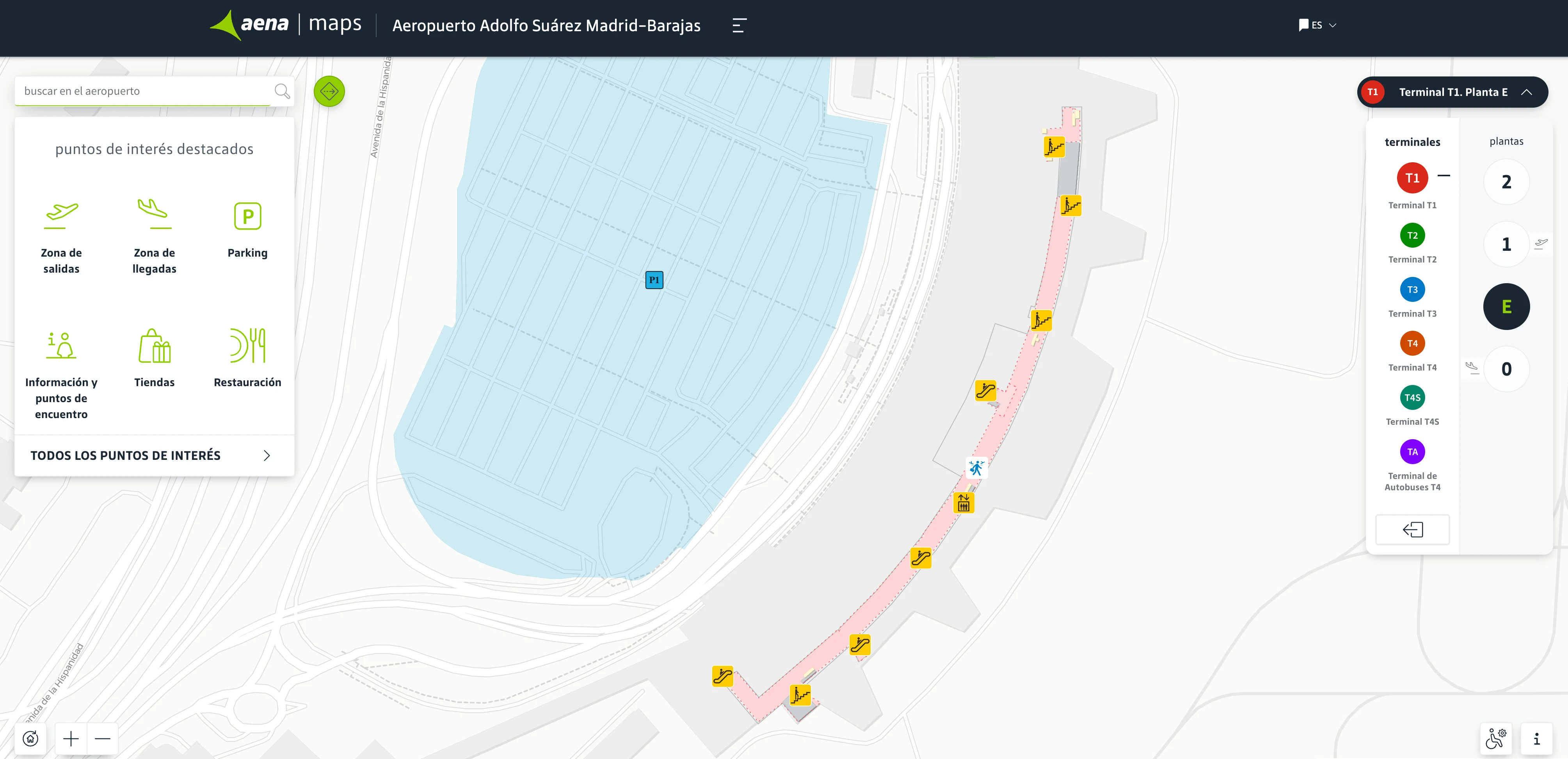The image size is (1568, 759).
Task: Expand the ES language dropdown
Action: tap(1318, 25)
